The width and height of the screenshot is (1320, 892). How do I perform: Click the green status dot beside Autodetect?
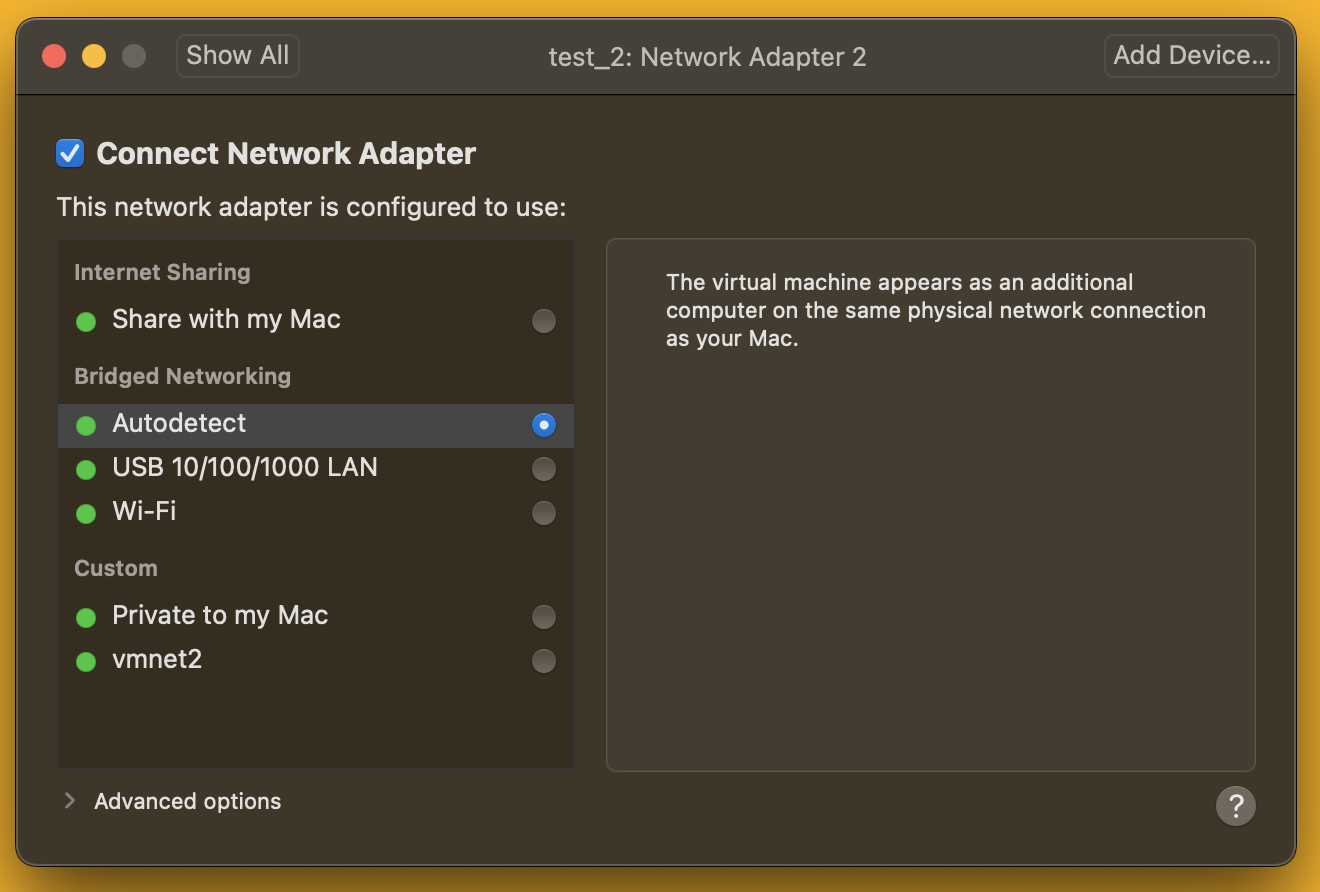pos(86,425)
